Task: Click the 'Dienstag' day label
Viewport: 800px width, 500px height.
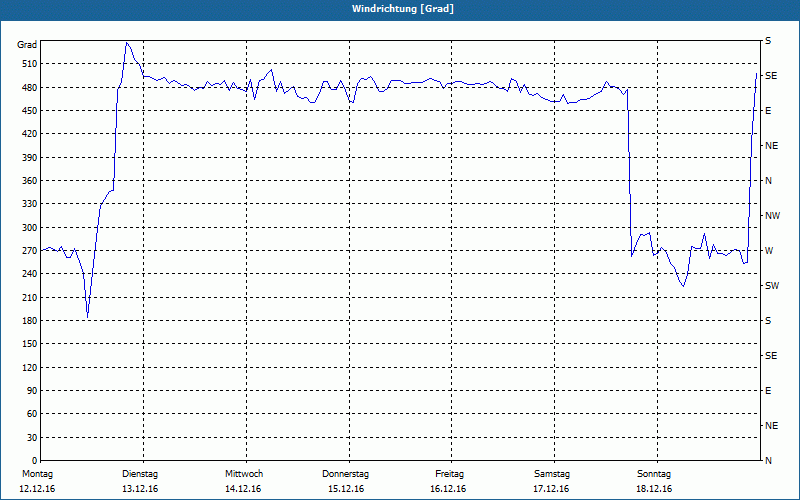Action: [x=140, y=474]
